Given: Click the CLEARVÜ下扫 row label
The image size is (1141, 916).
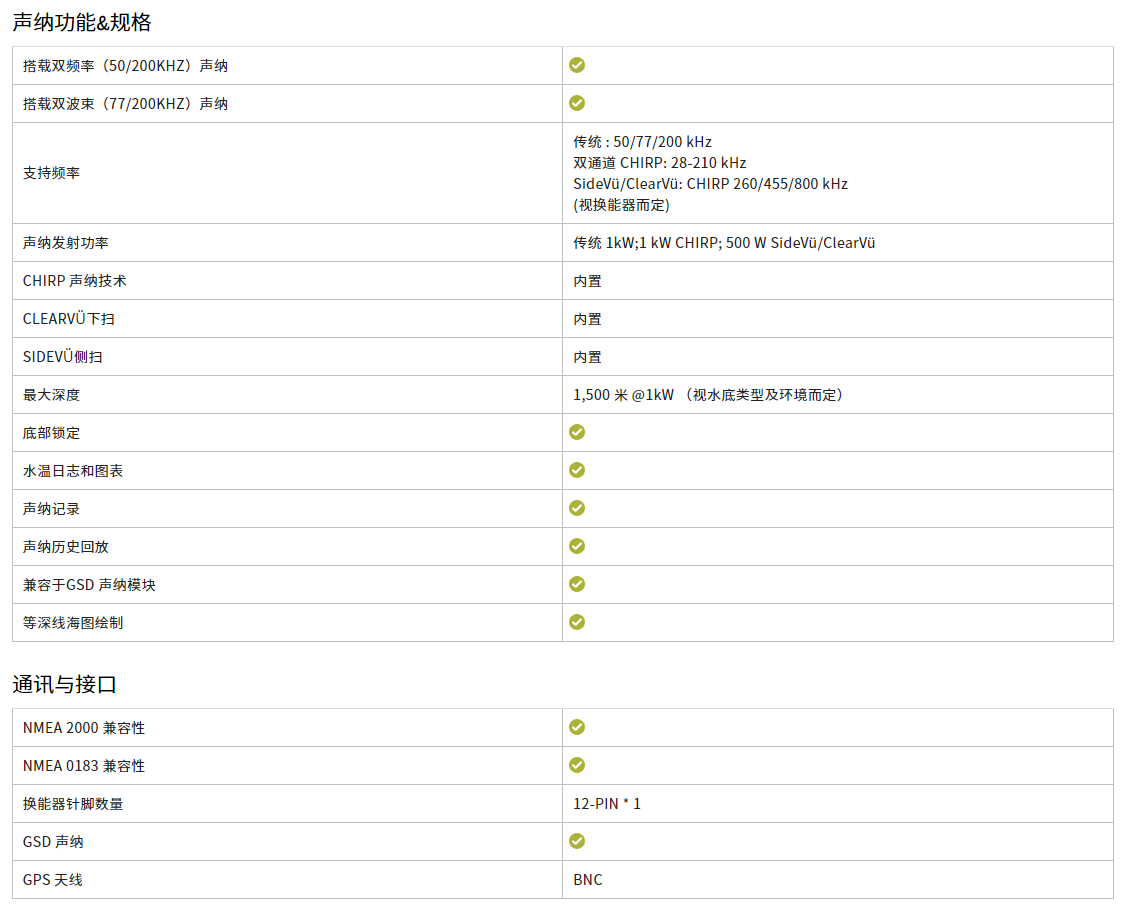Looking at the screenshot, I should [x=62, y=319].
